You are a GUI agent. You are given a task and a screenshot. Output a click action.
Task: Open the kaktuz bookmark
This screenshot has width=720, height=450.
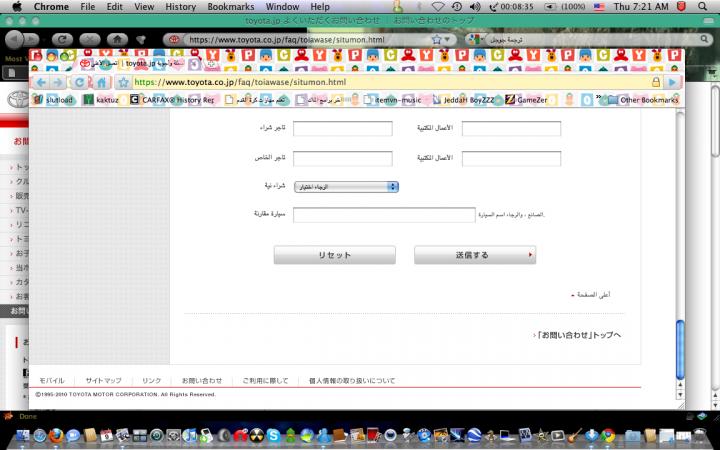(101, 100)
